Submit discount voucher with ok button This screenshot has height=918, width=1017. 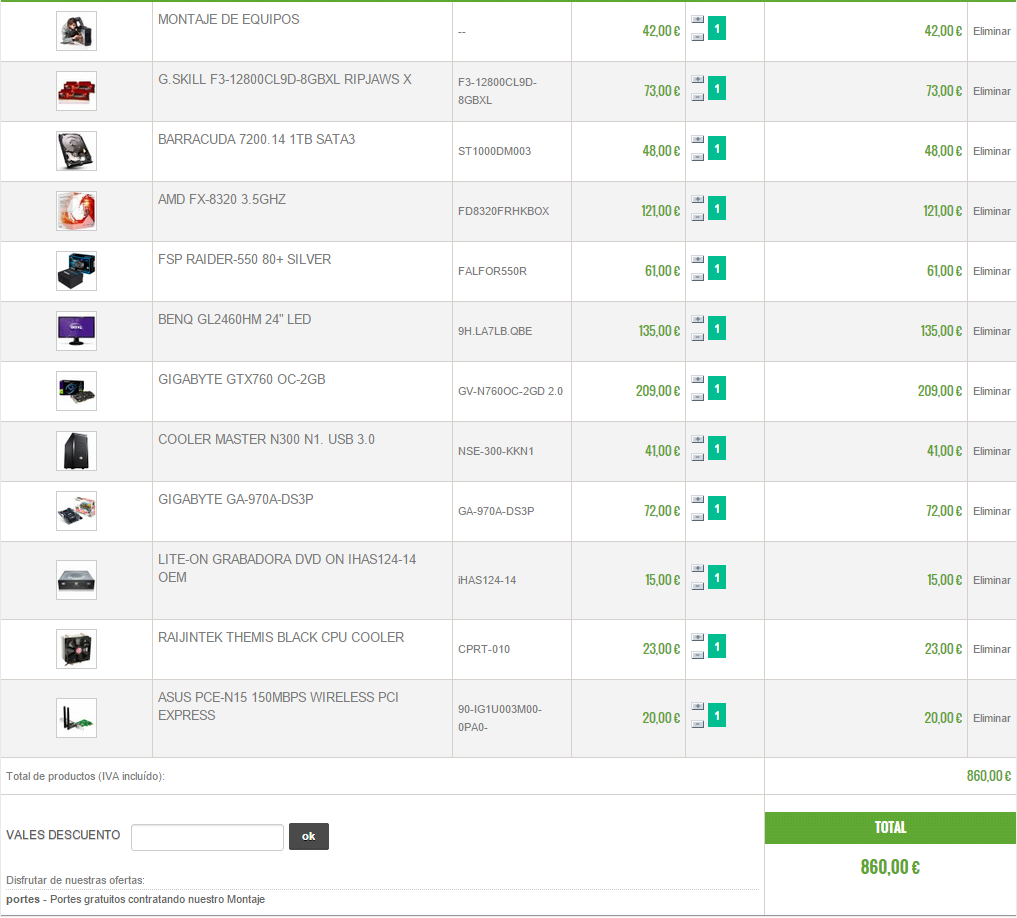click(309, 836)
